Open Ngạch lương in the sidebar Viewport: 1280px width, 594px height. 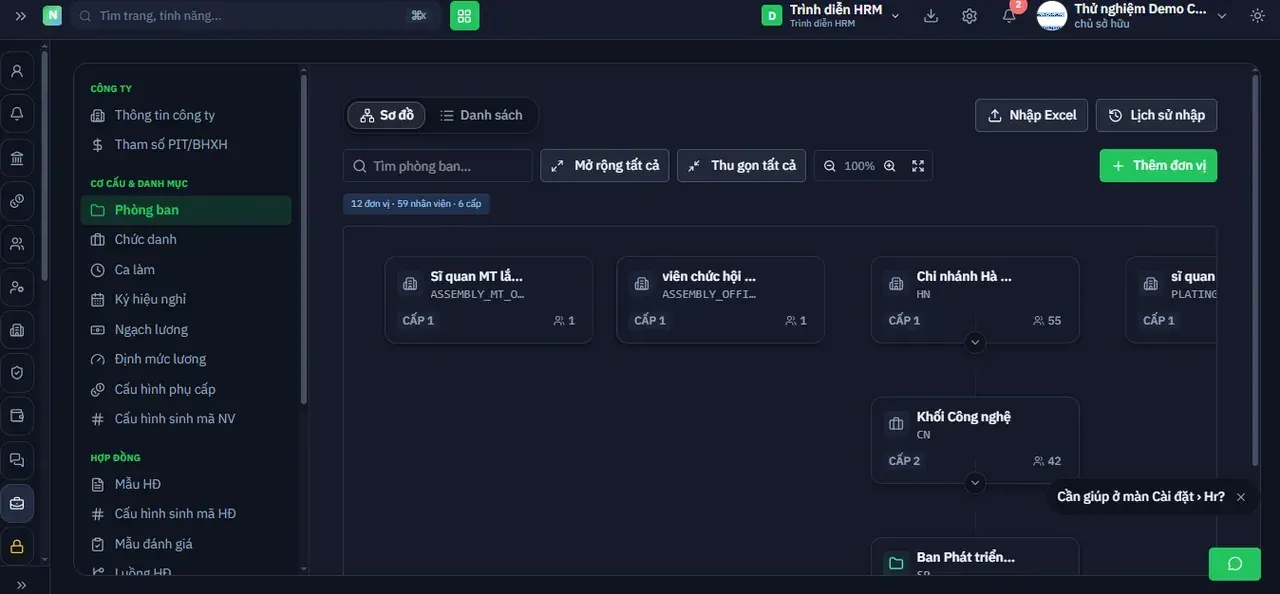tap(186, 329)
